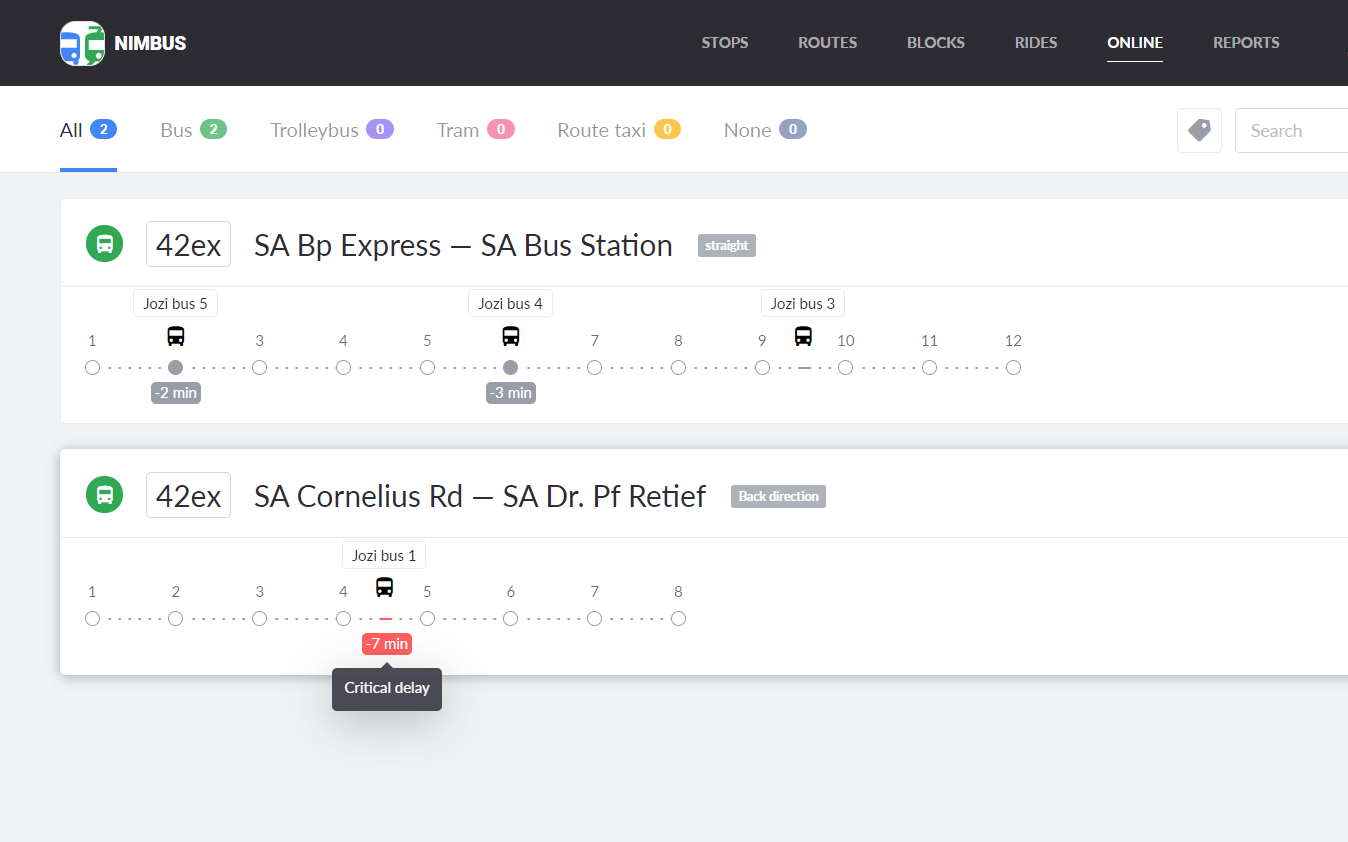Viewport: 1348px width, 842px height.
Task: Click the Jozi bus 1 vehicle icon
Action: [384, 587]
